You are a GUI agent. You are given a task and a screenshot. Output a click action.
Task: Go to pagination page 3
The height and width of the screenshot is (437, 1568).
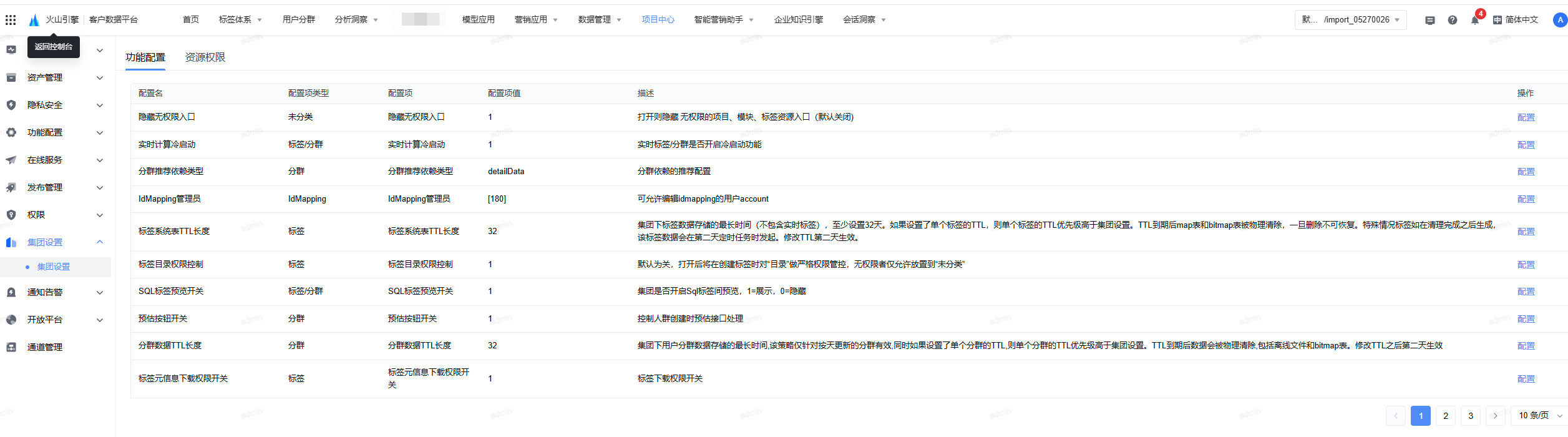click(1471, 416)
